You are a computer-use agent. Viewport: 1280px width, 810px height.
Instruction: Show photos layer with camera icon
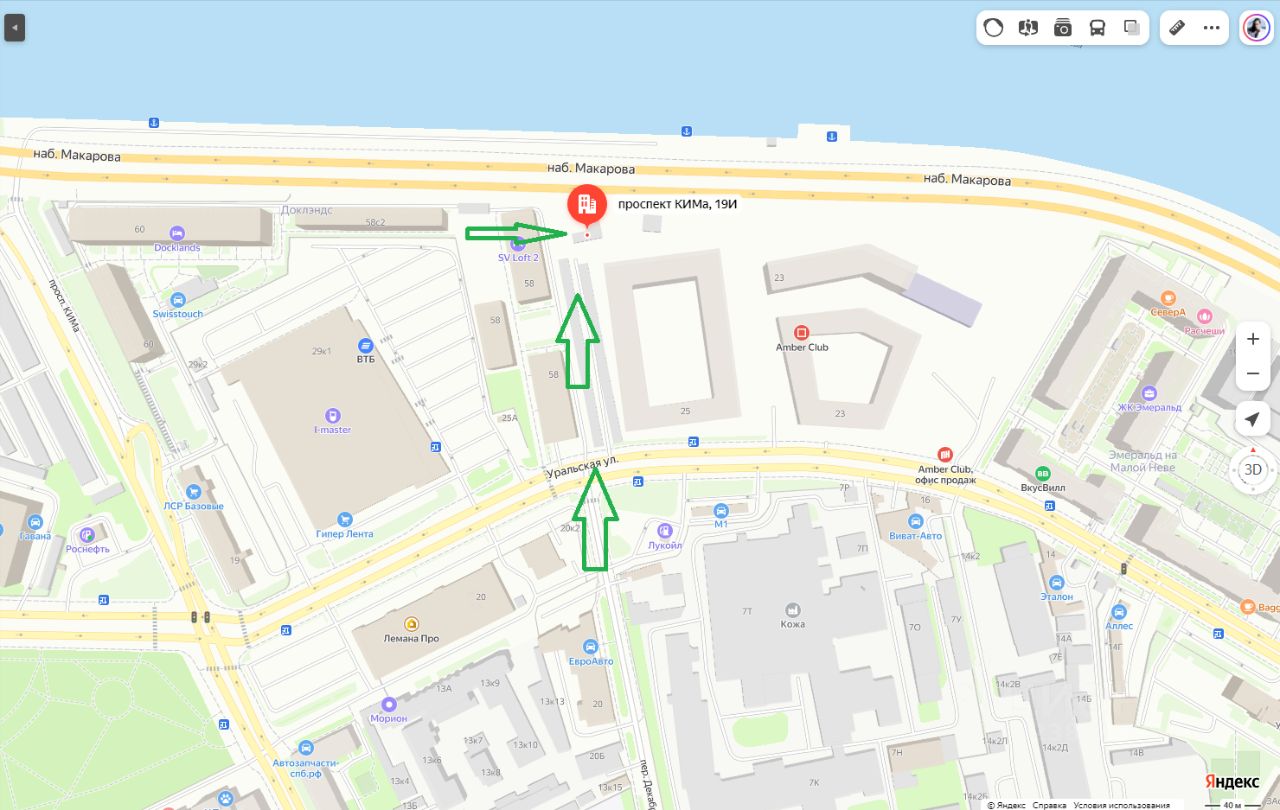point(1063,28)
